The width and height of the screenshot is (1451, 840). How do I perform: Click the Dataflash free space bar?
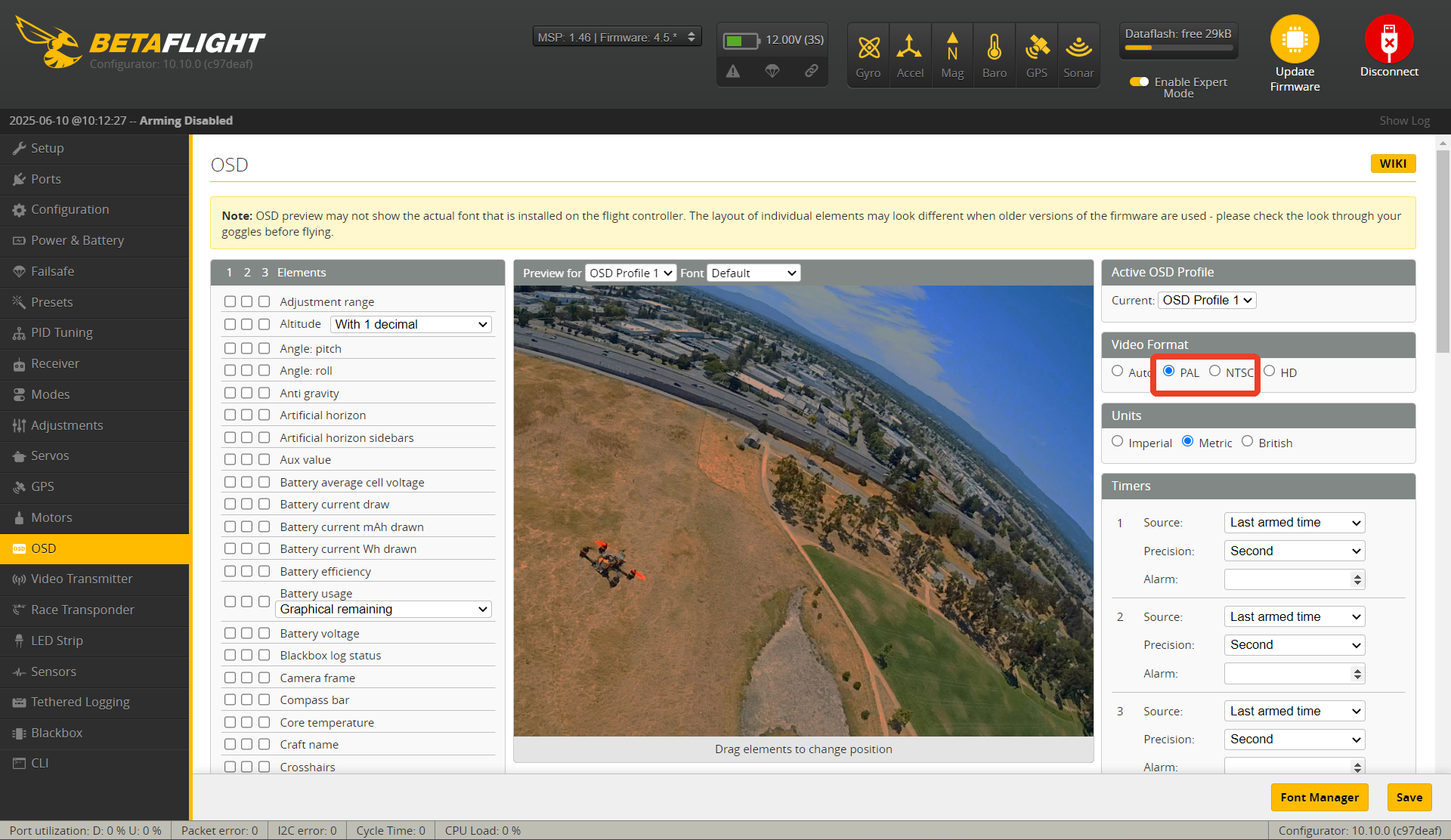coord(1178,48)
